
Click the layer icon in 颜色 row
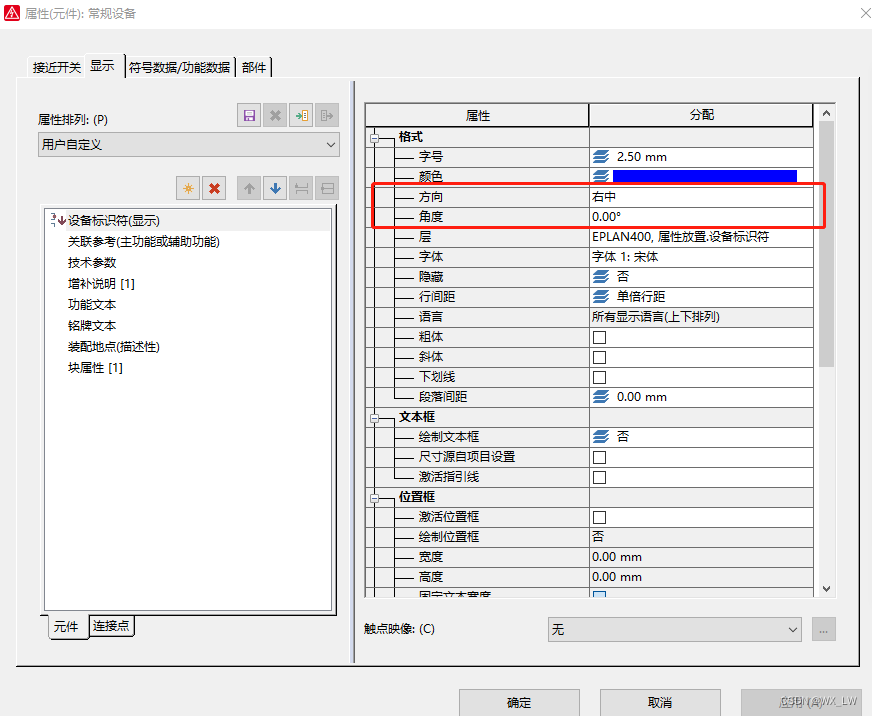coord(601,176)
